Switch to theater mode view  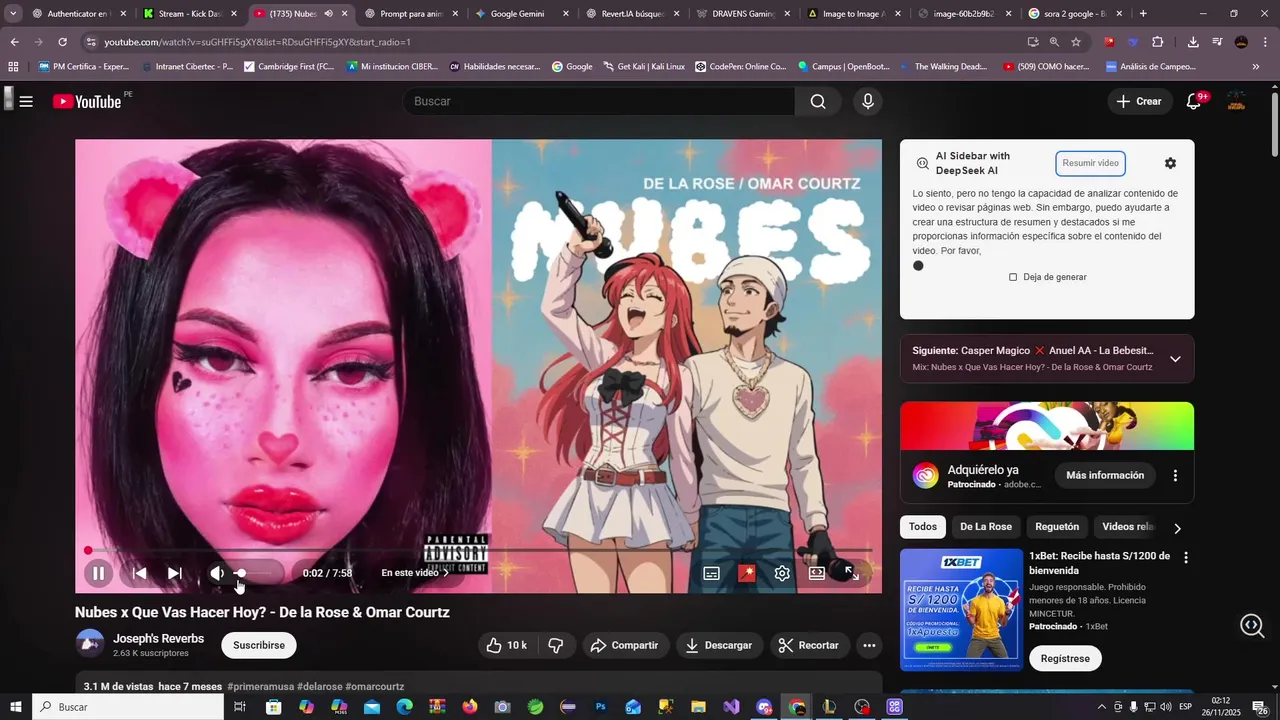(817, 573)
